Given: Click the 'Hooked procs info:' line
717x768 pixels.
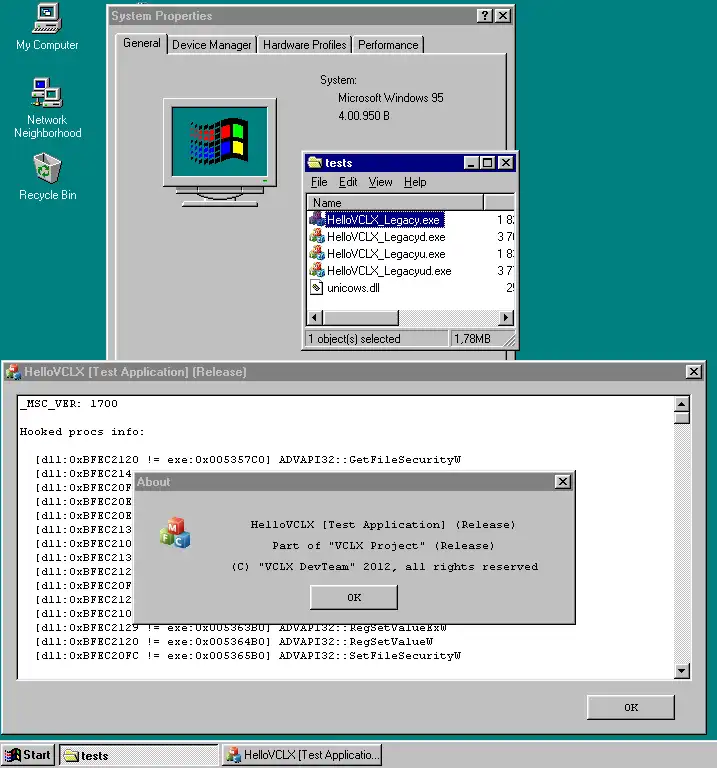Looking at the screenshot, I should click(x=82, y=432).
